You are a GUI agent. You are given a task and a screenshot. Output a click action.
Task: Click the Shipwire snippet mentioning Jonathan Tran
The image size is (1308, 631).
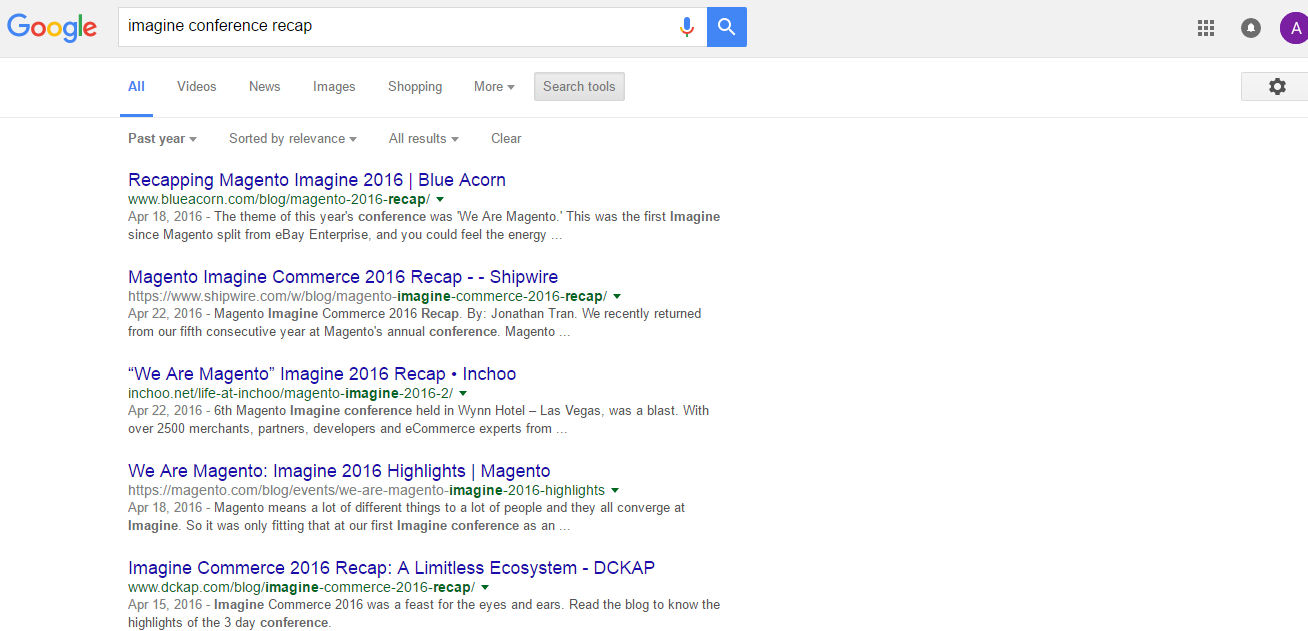tap(415, 323)
